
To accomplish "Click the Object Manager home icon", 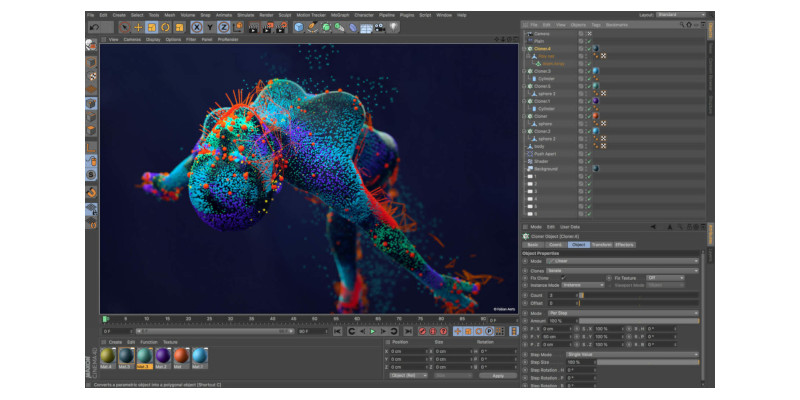I will 689,24.
